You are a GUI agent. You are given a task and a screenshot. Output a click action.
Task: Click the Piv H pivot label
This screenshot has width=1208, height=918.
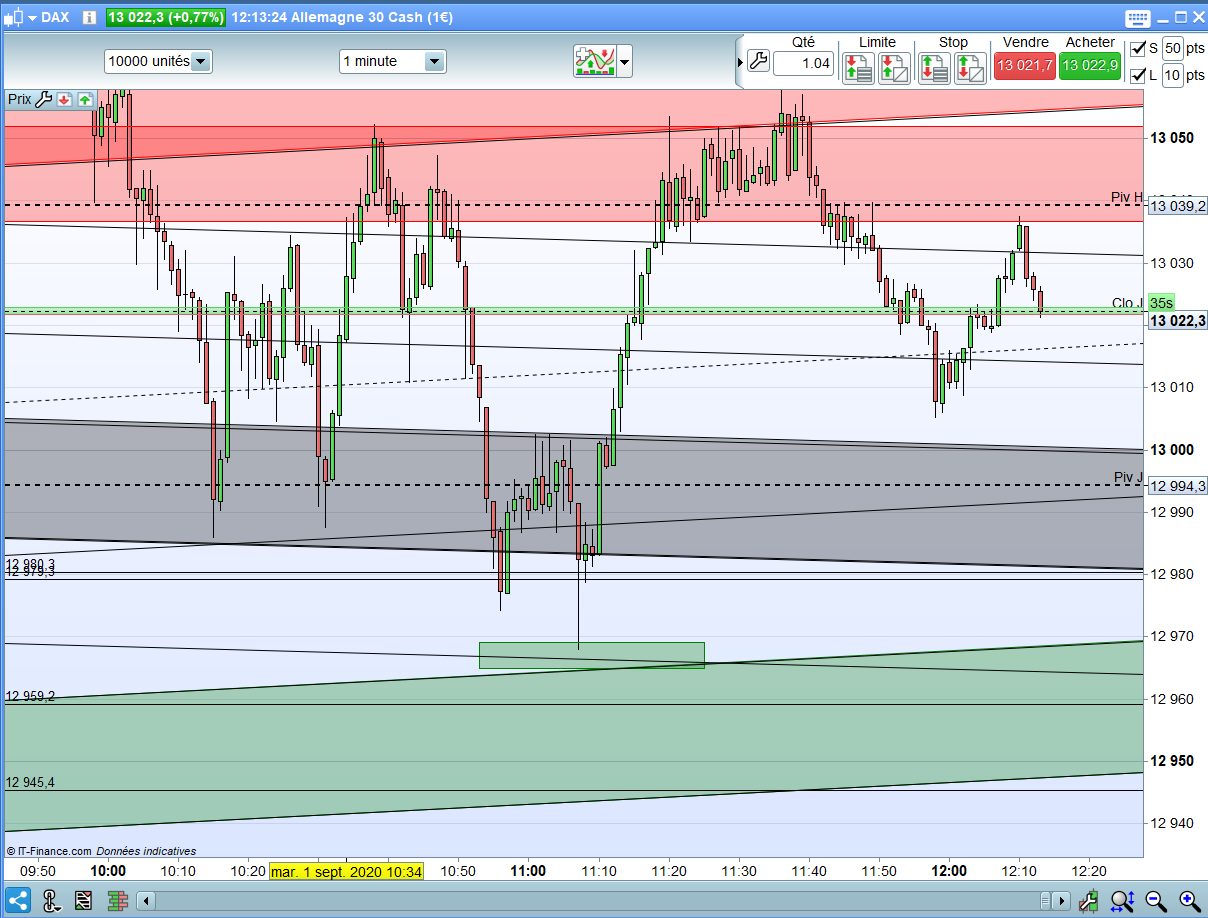[1127, 197]
